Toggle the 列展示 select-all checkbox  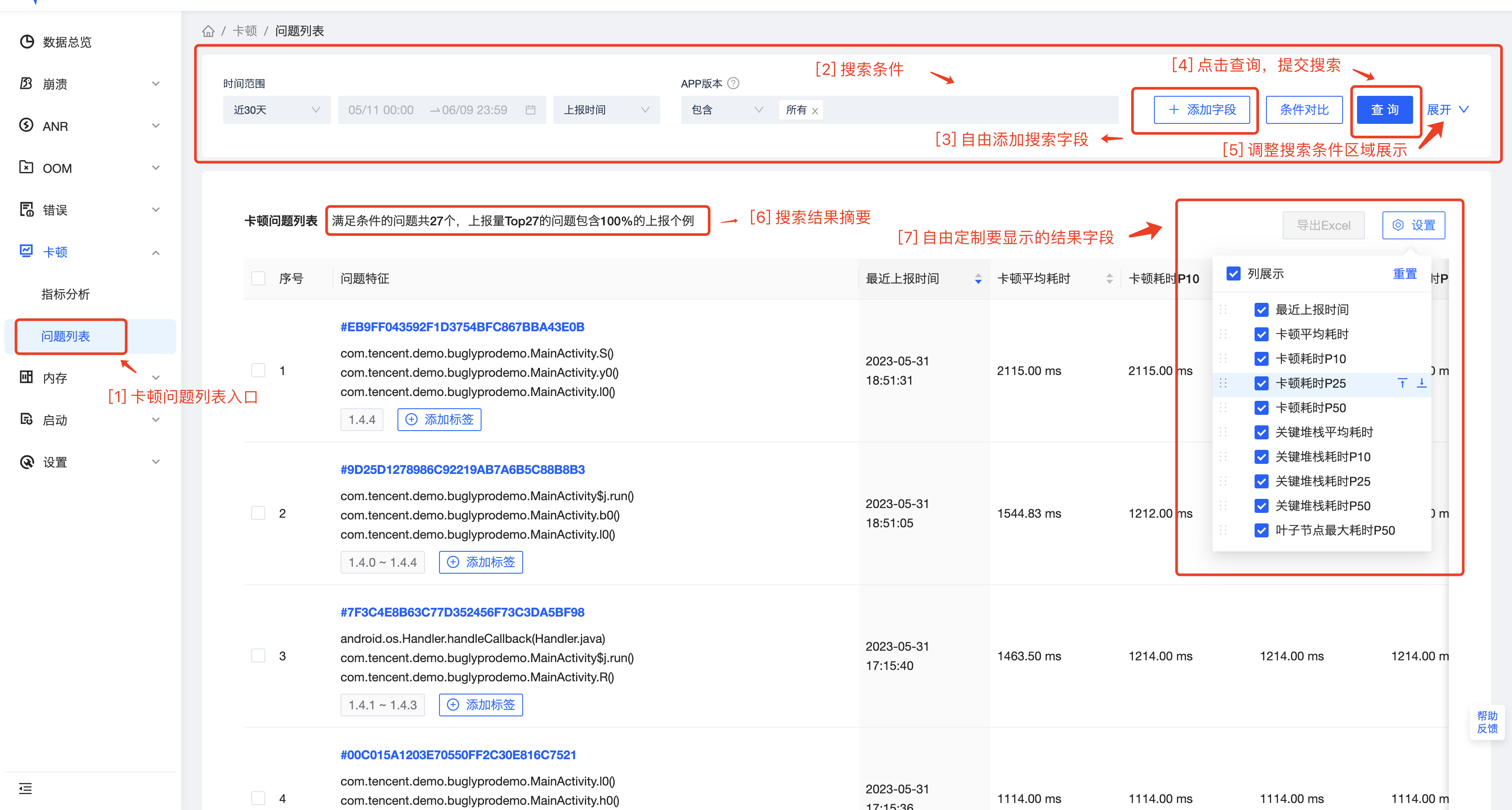point(1233,274)
